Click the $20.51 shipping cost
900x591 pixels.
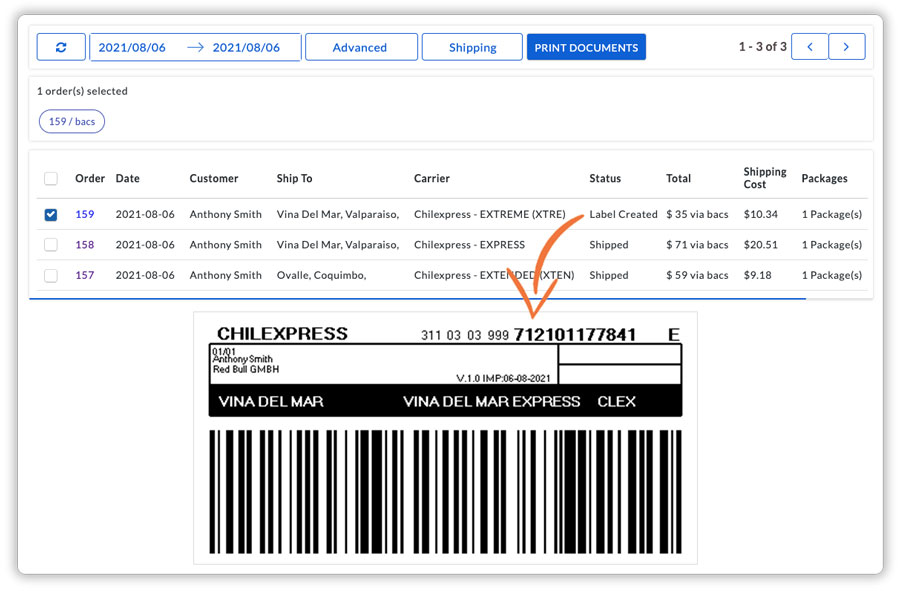[761, 244]
